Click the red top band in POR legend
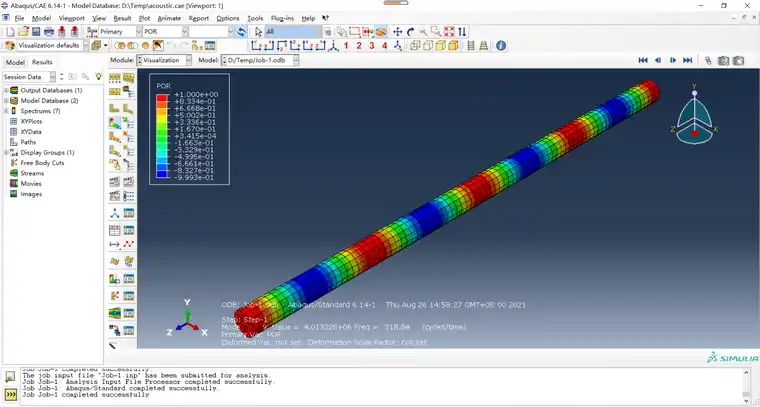760x407 pixels. pyautogui.click(x=162, y=98)
